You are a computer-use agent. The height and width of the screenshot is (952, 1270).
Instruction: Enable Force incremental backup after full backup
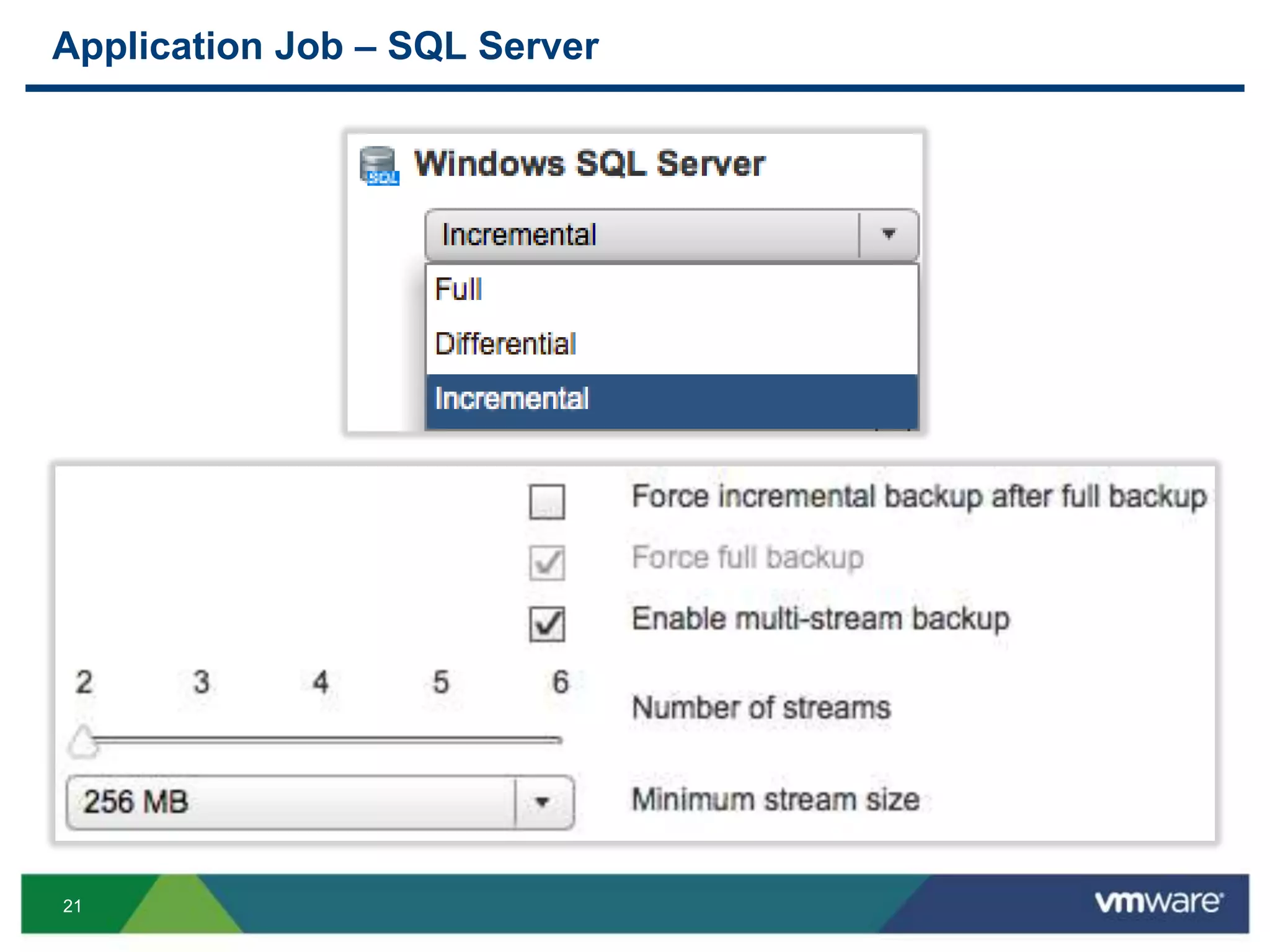tap(547, 501)
